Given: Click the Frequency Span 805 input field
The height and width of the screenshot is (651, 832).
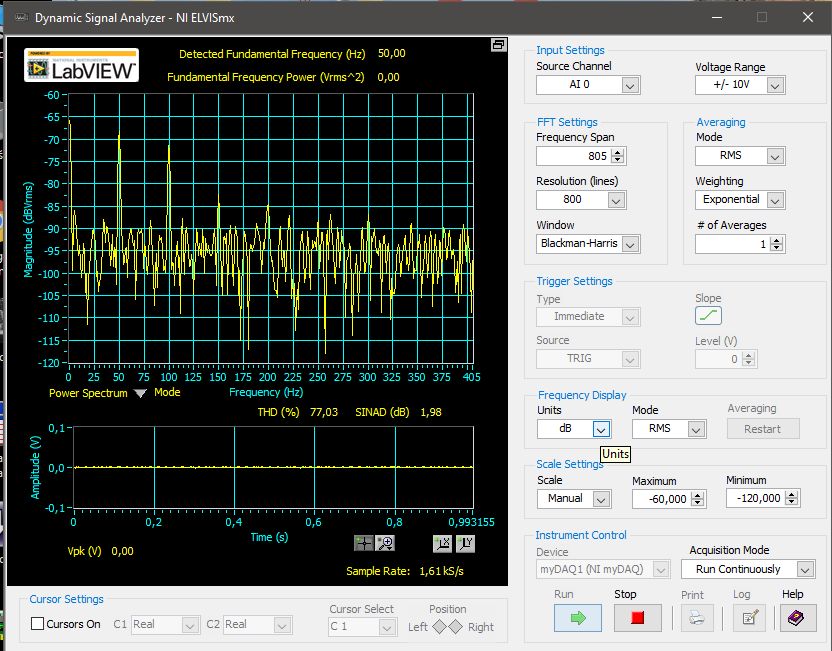Looking at the screenshot, I should pos(573,156).
